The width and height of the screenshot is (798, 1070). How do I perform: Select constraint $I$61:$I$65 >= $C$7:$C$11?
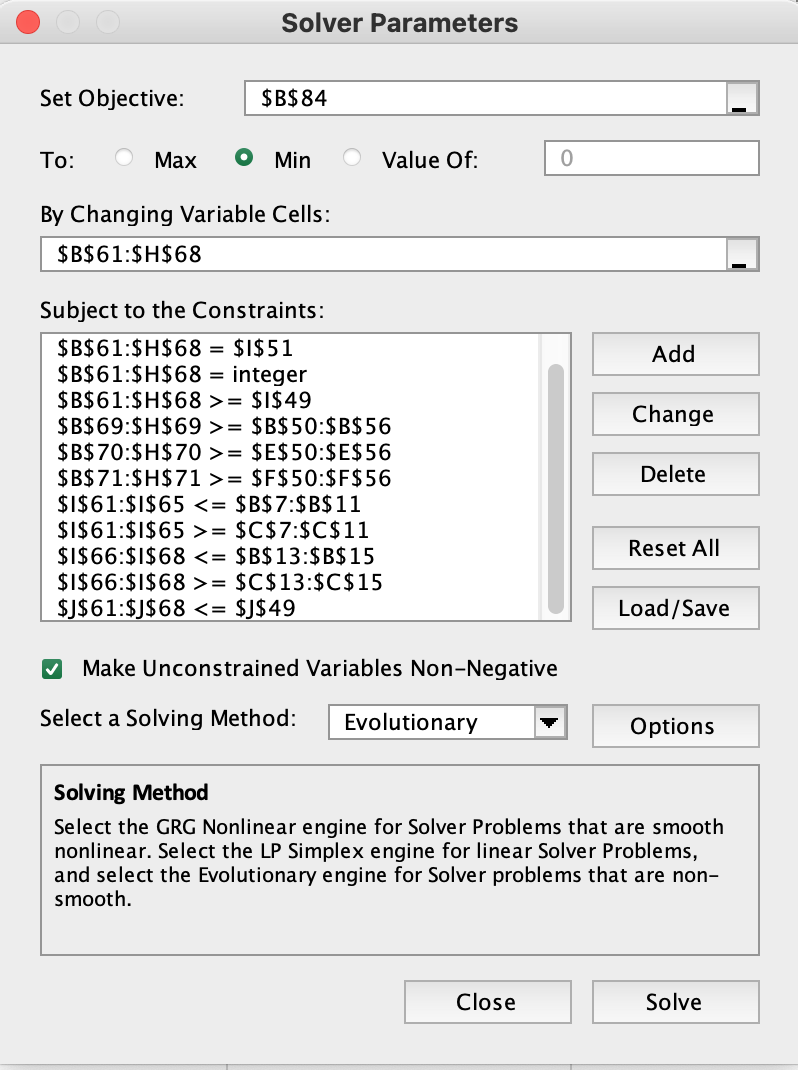[213, 530]
